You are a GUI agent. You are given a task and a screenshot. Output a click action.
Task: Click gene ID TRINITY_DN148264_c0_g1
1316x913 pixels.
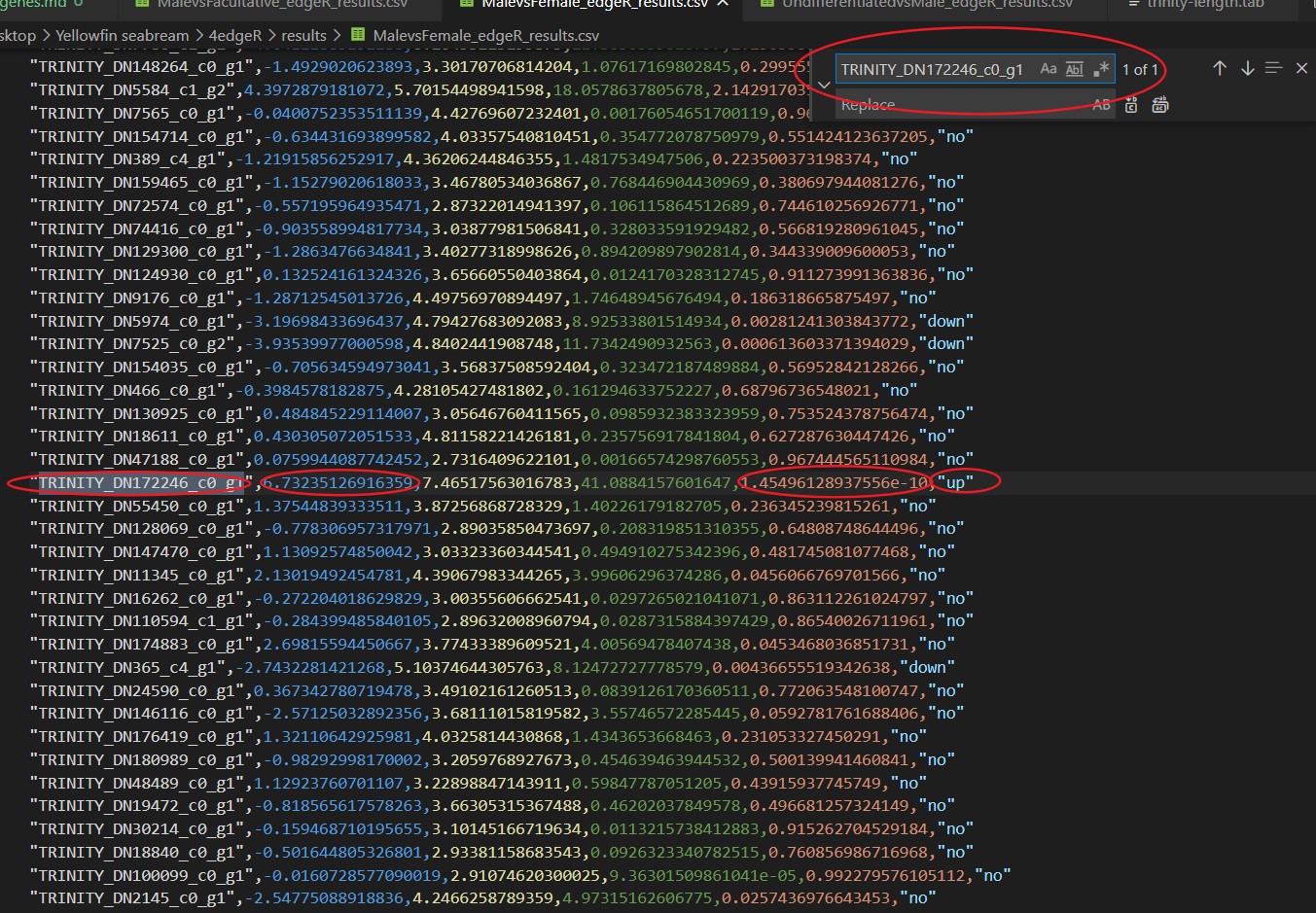141,67
